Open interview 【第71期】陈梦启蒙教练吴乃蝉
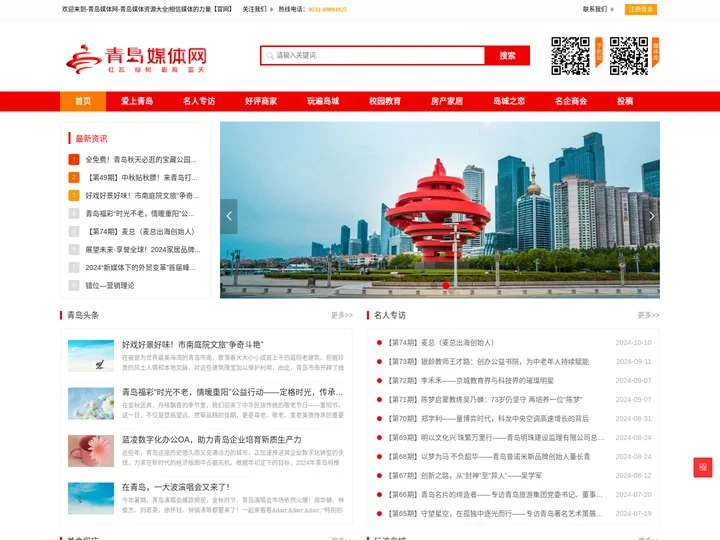The image size is (720, 540). [x=484, y=399]
